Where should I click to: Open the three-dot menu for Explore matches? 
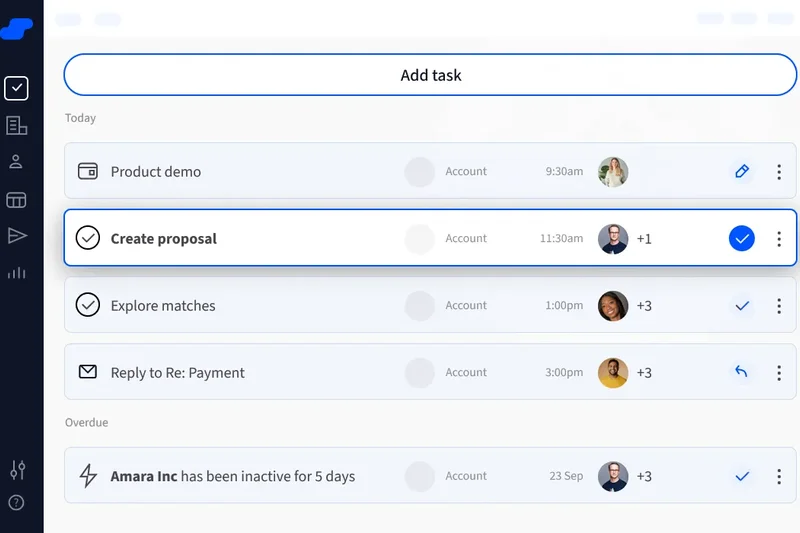click(779, 306)
